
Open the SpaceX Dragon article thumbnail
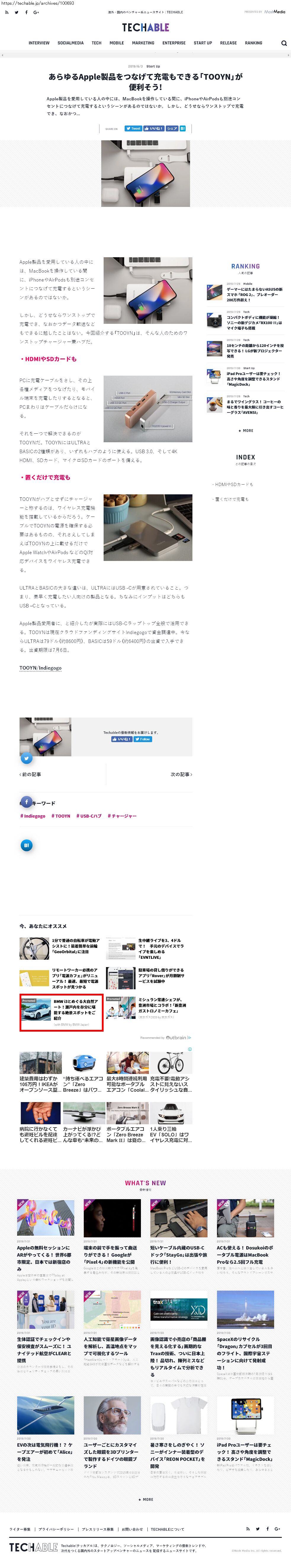coord(245,1309)
